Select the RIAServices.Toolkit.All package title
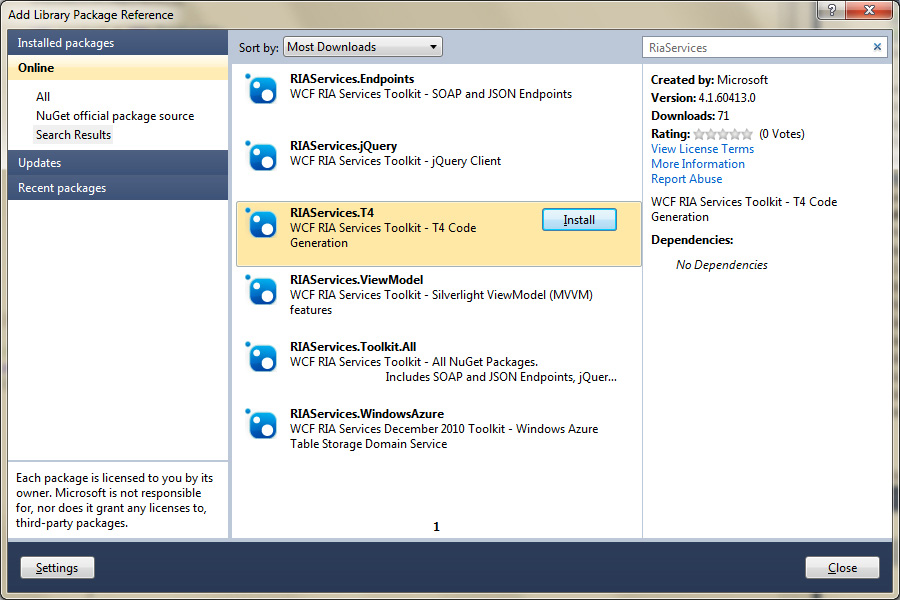The image size is (900, 600). [x=353, y=347]
